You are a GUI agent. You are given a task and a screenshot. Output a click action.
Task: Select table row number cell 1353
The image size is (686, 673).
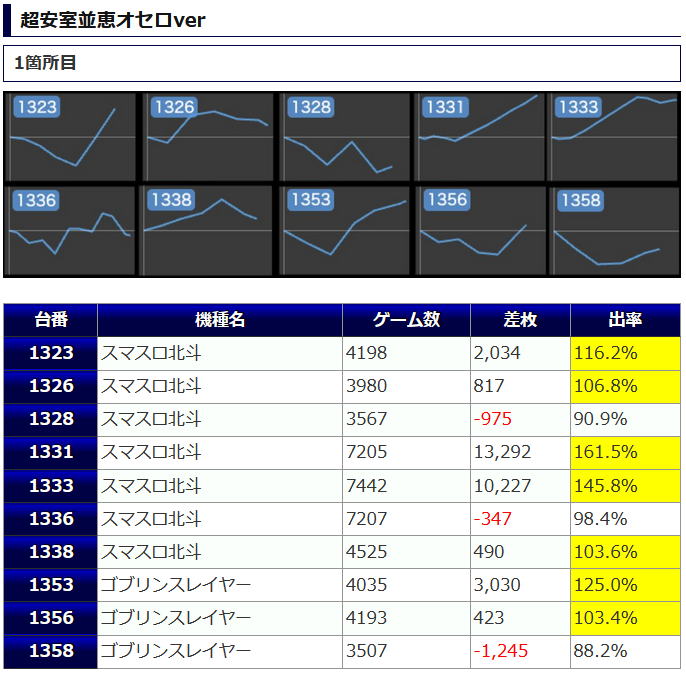point(51,585)
